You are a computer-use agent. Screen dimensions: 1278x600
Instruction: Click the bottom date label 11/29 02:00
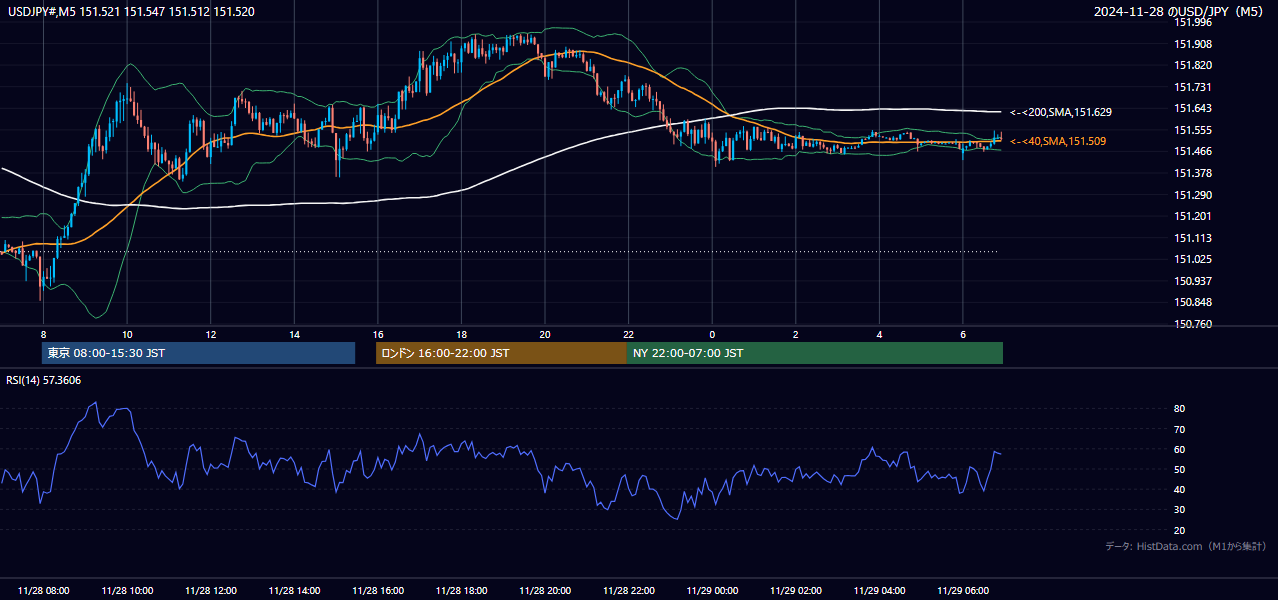(796, 591)
